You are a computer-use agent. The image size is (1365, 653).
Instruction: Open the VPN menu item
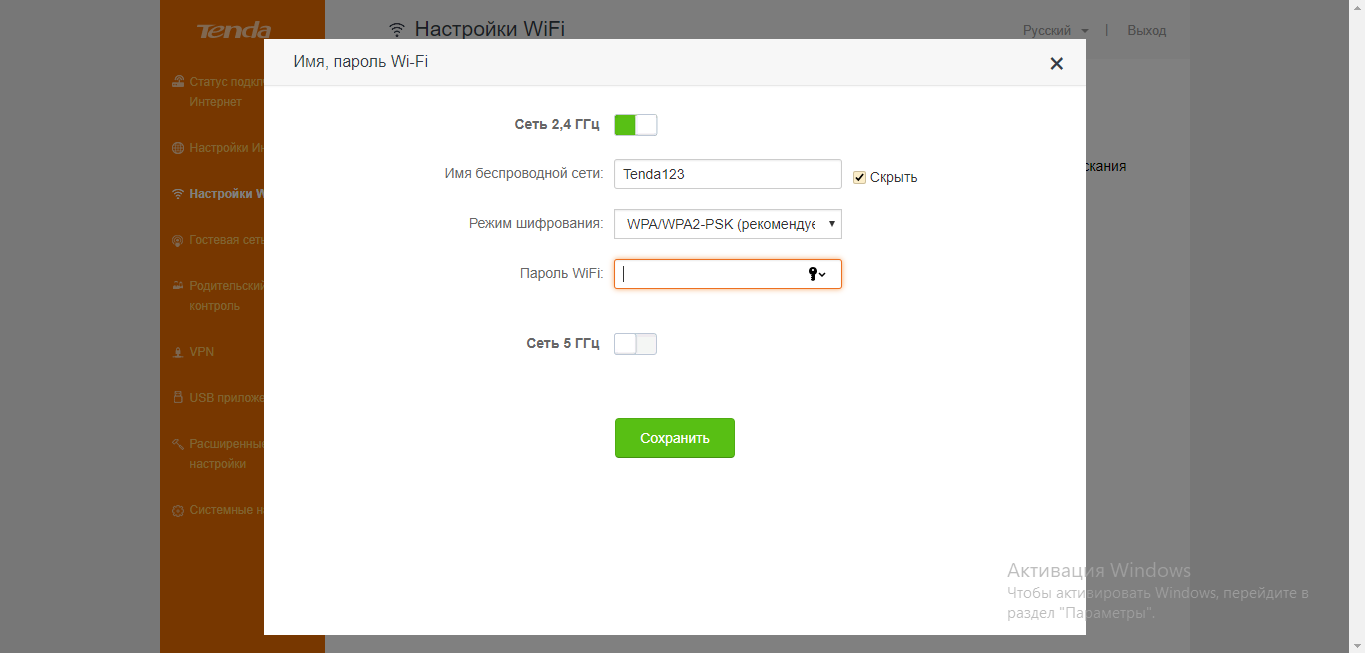pyautogui.click(x=202, y=352)
